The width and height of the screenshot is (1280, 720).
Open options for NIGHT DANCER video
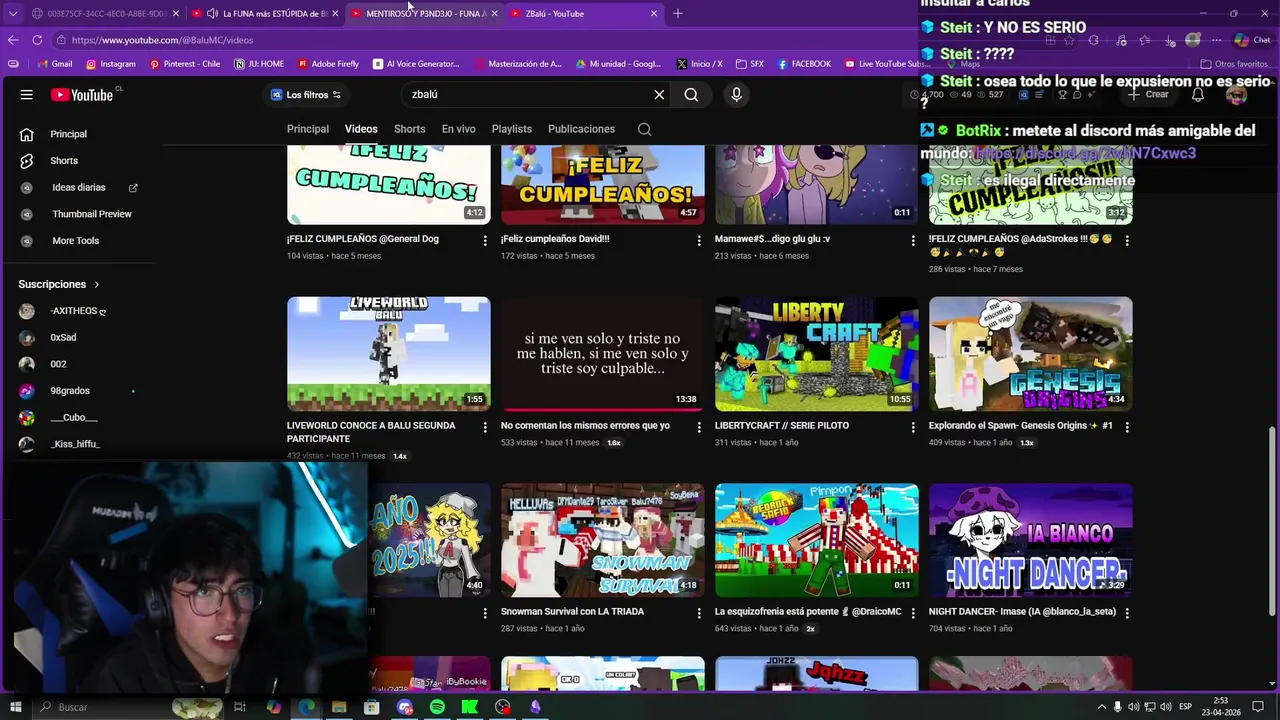[x=1127, y=613]
